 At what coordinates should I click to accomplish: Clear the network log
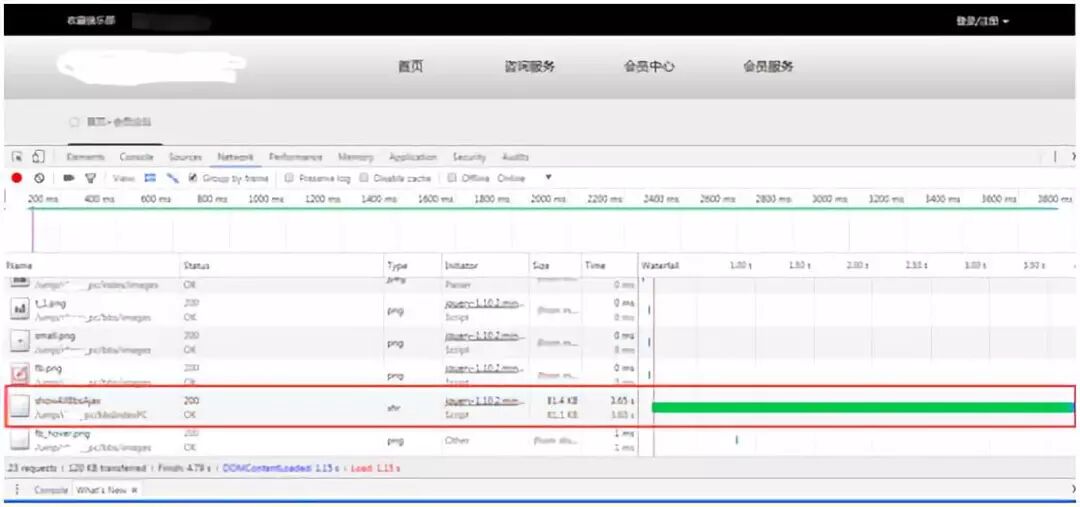click(39, 178)
